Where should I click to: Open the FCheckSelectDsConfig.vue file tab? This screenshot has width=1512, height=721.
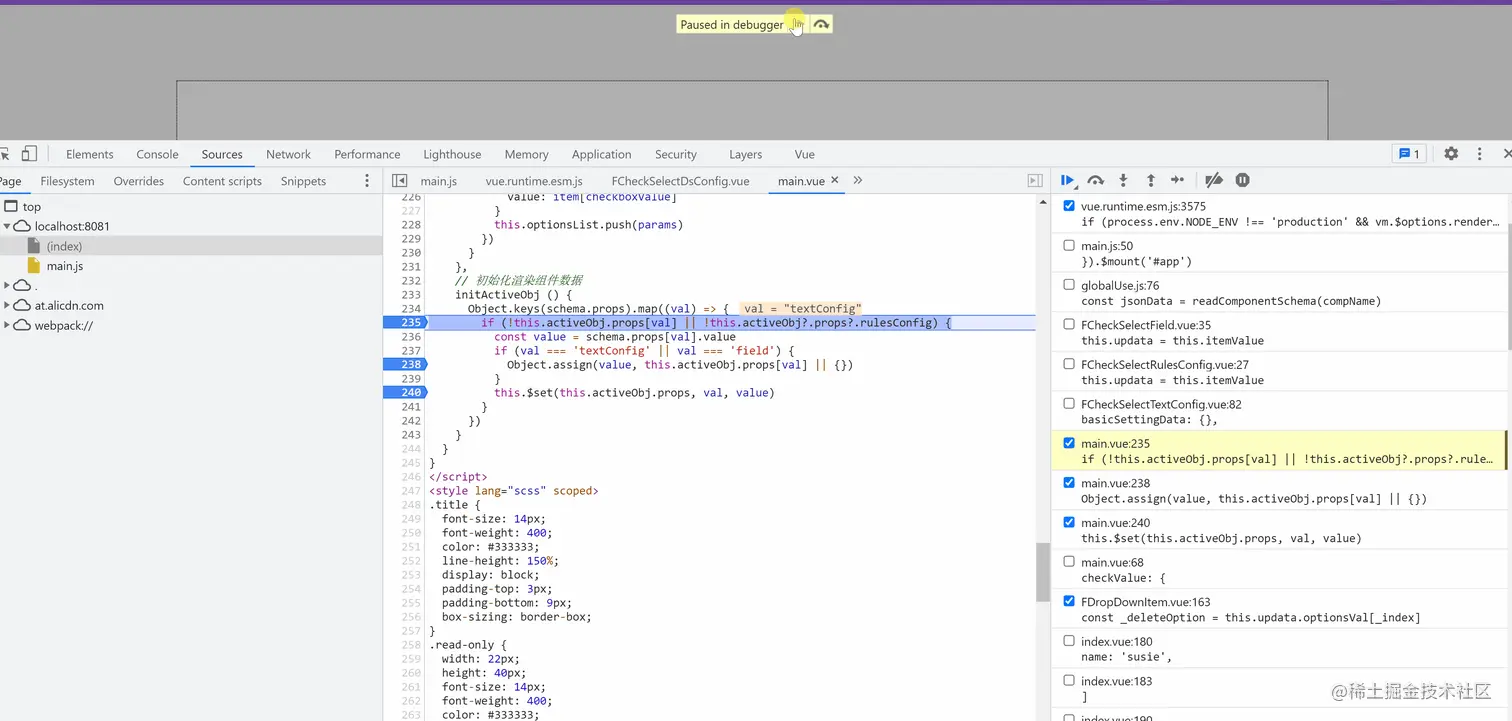(680, 181)
